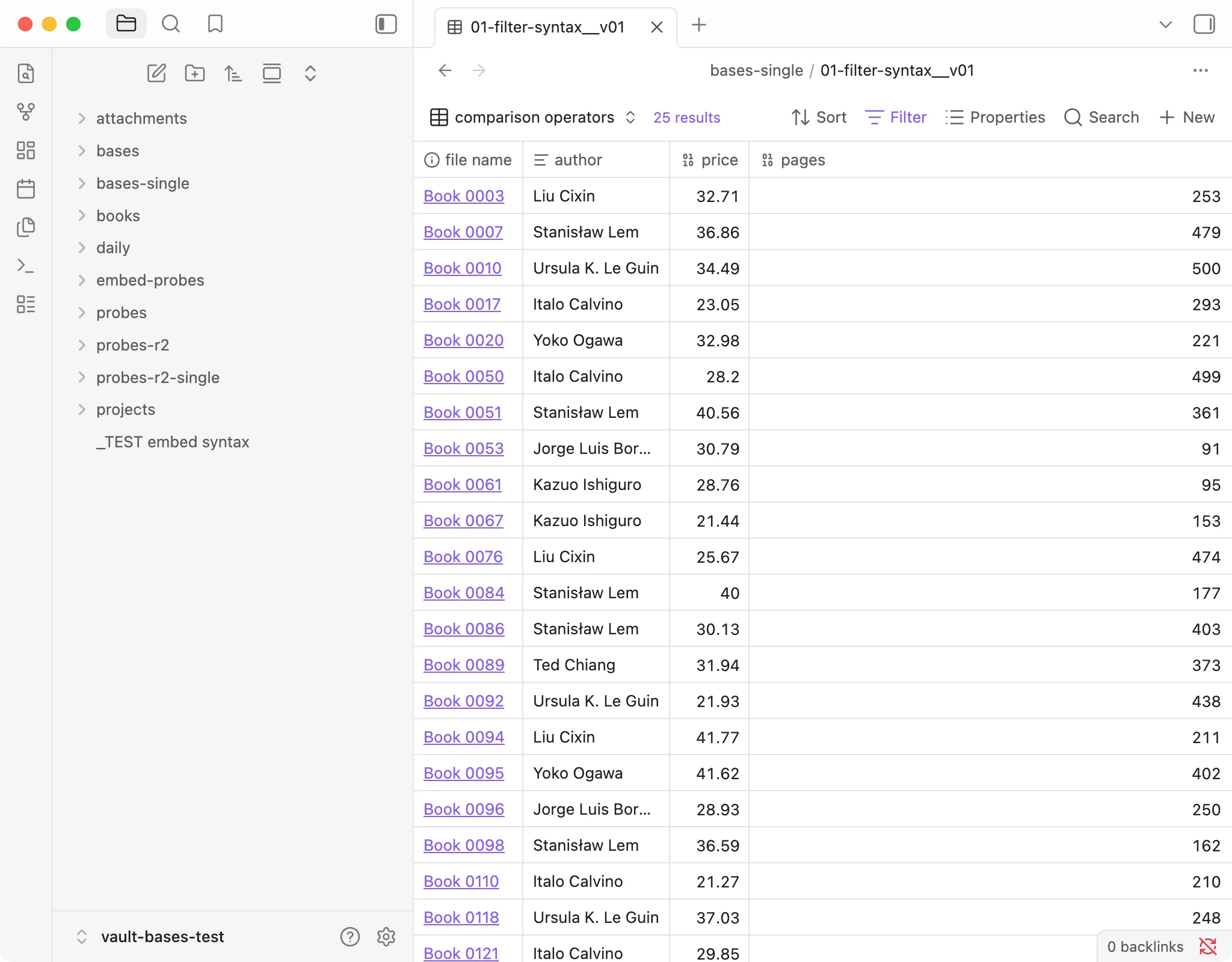This screenshot has width=1232, height=962.
Task: Expand the bases folder
Action: [x=117, y=151]
